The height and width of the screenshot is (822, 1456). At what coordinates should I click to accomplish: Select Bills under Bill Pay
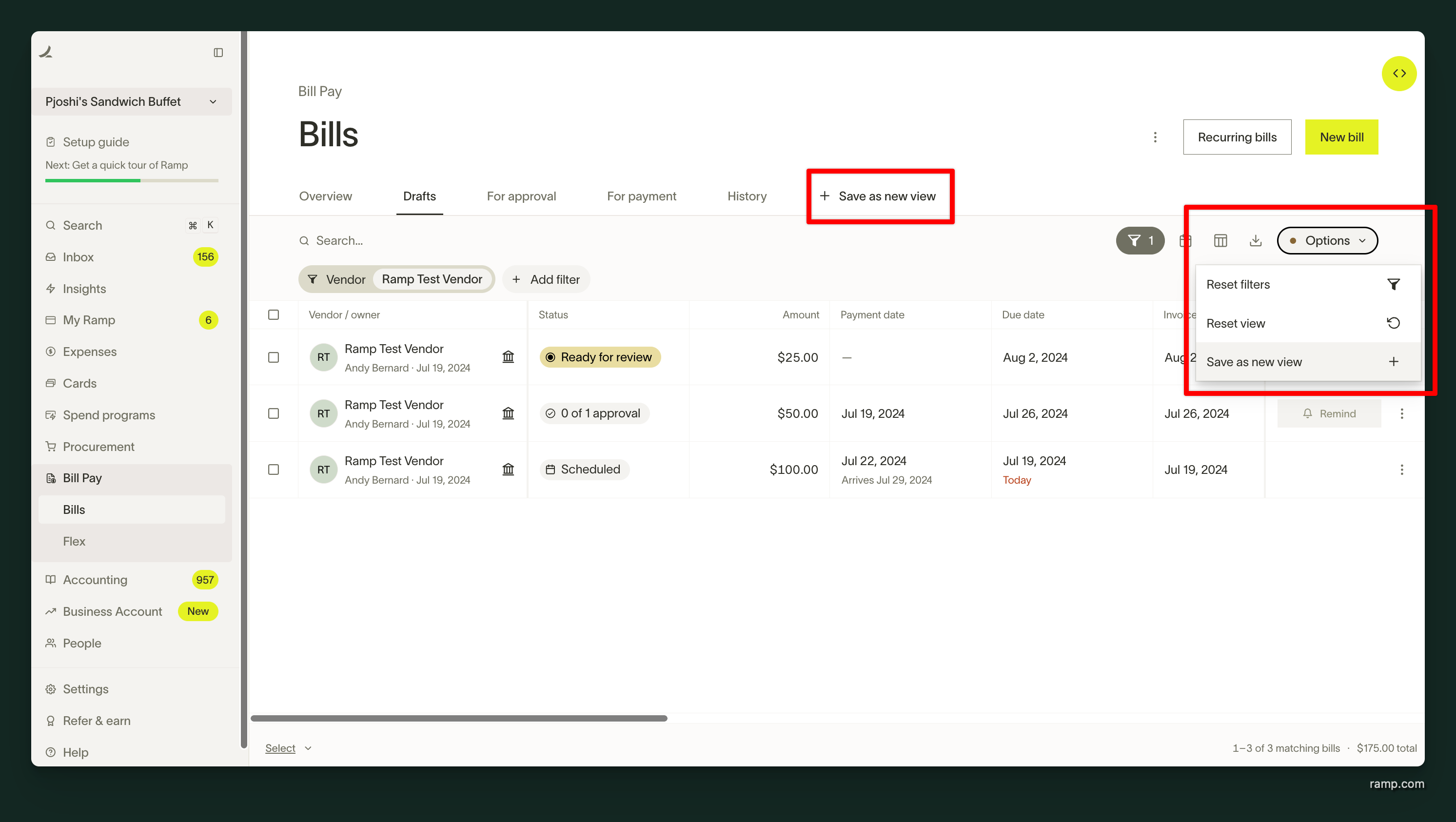coord(132,510)
